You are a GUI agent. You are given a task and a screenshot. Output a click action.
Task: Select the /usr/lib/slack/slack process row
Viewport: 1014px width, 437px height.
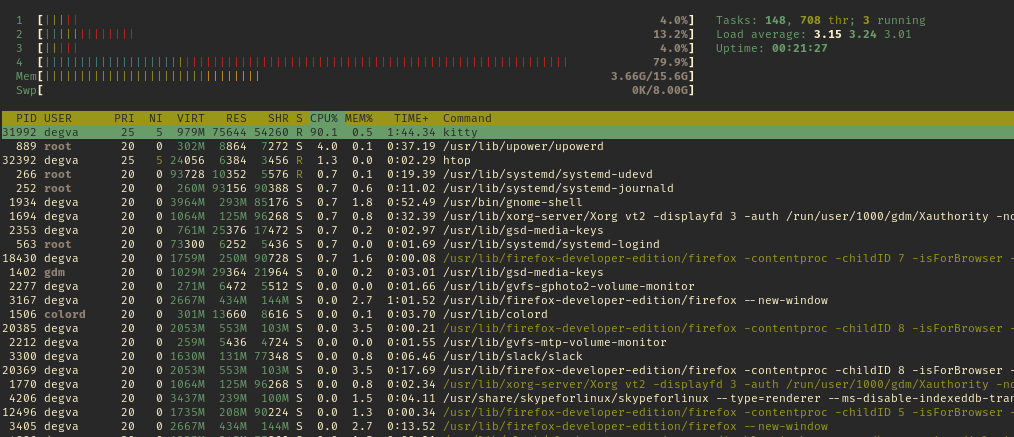(507, 356)
